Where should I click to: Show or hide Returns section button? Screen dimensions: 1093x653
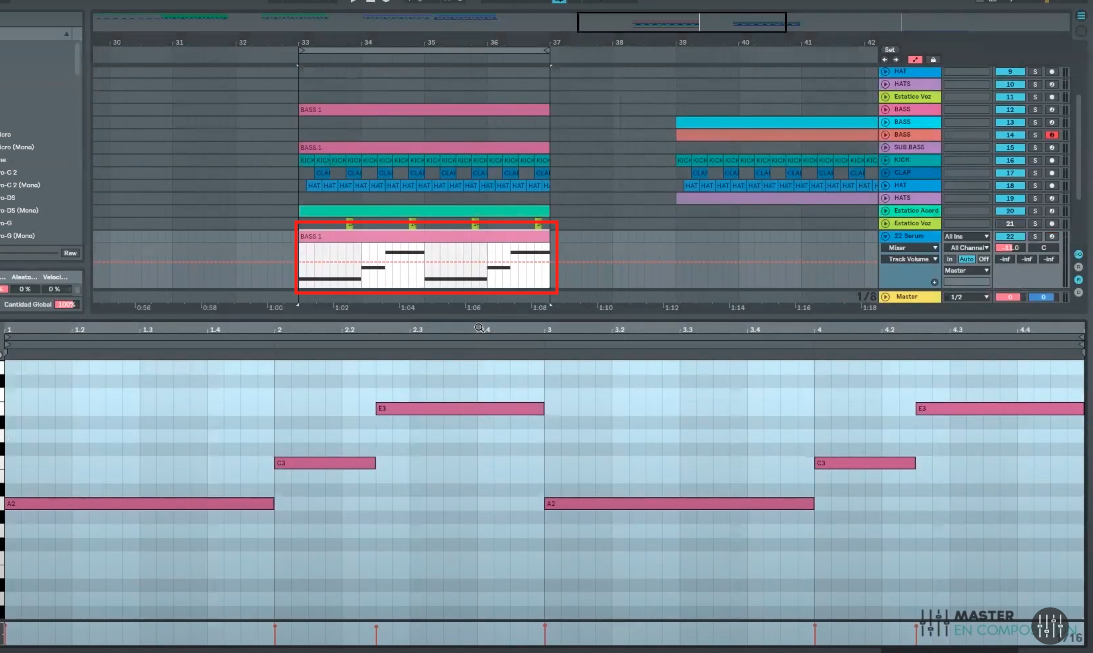[x=1078, y=267]
